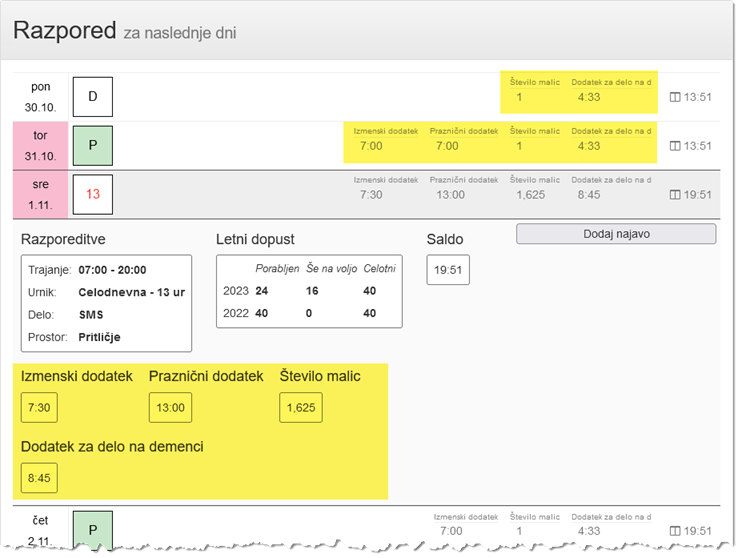Click the 7:30 Izmenski dodatek value box
This screenshot has width=738, height=558.
[x=39, y=408]
